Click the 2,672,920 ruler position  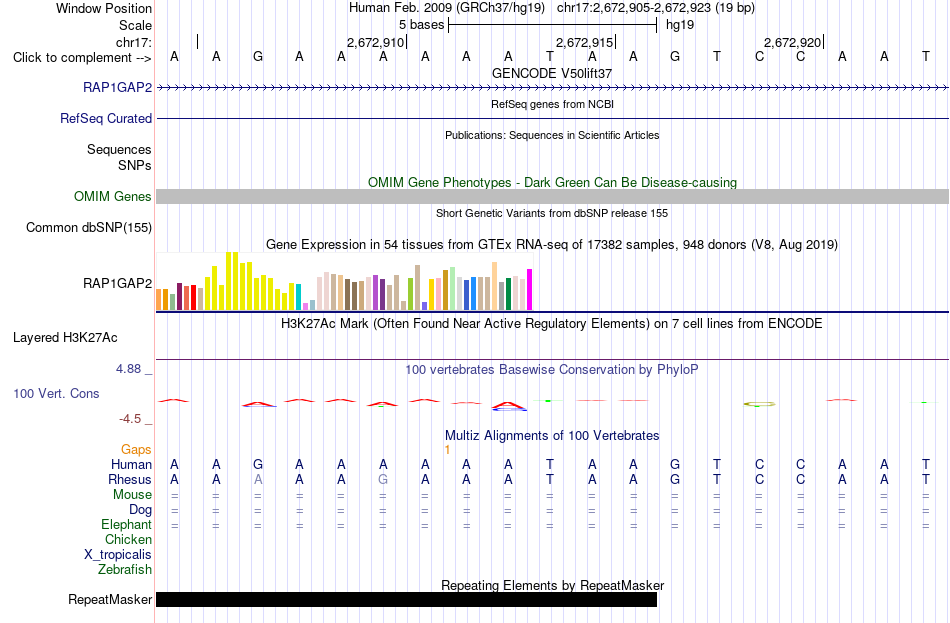click(x=792, y=42)
